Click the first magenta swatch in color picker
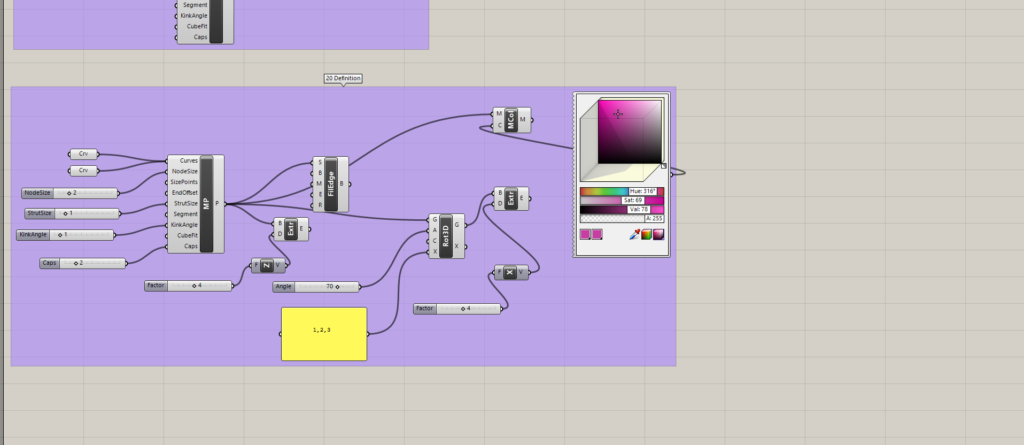The image size is (1024, 445). [x=585, y=234]
